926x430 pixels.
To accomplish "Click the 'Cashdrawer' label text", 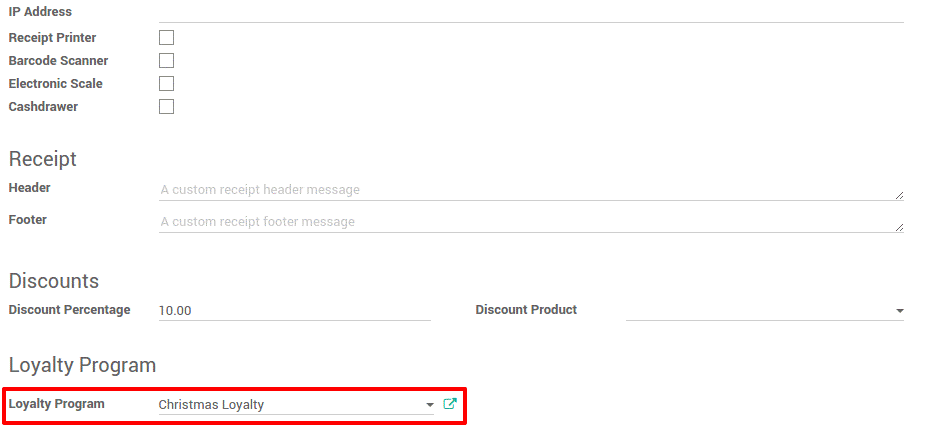I will point(43,107).
